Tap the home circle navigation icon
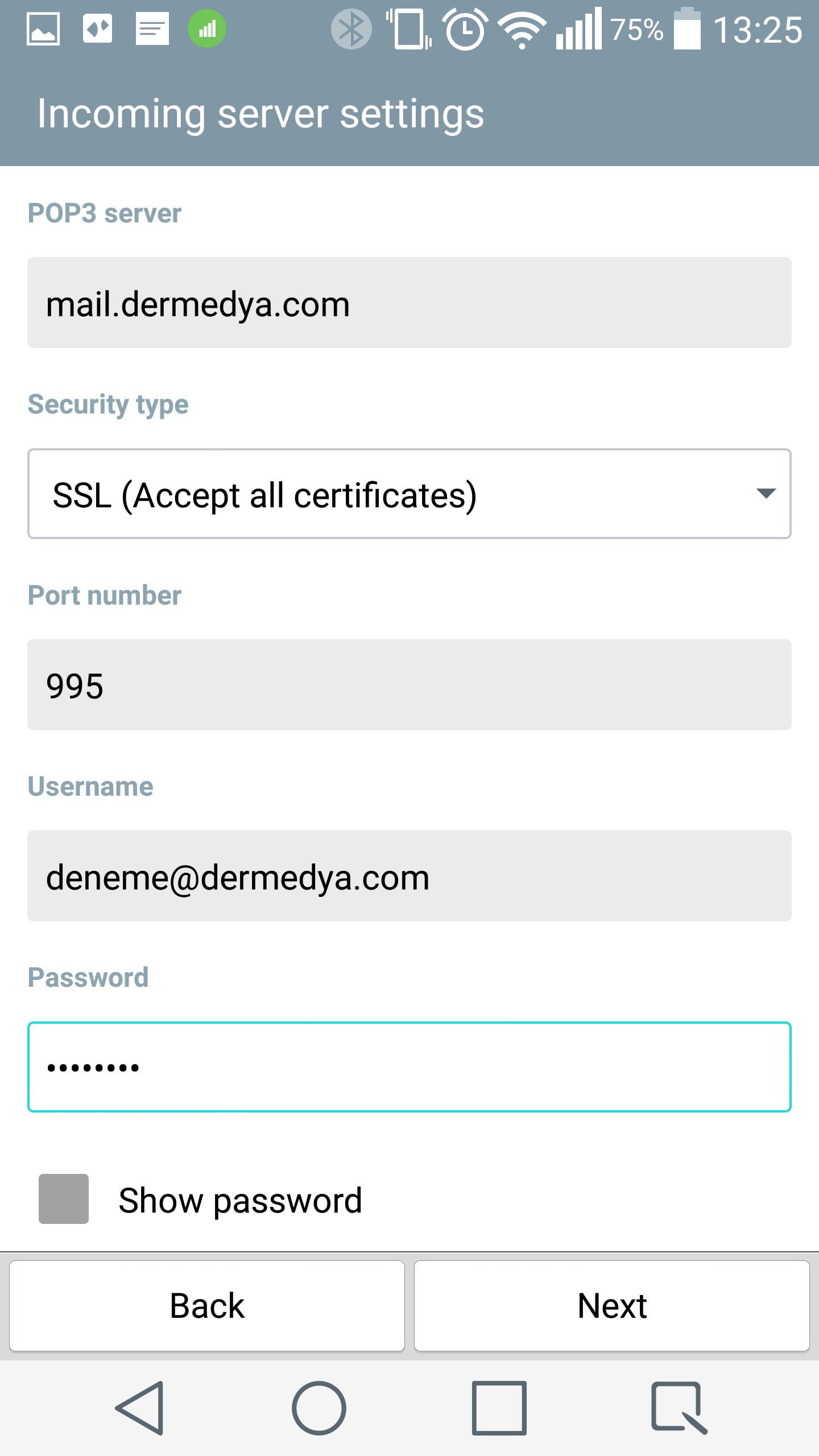The height and width of the screenshot is (1456, 819). 319,1408
